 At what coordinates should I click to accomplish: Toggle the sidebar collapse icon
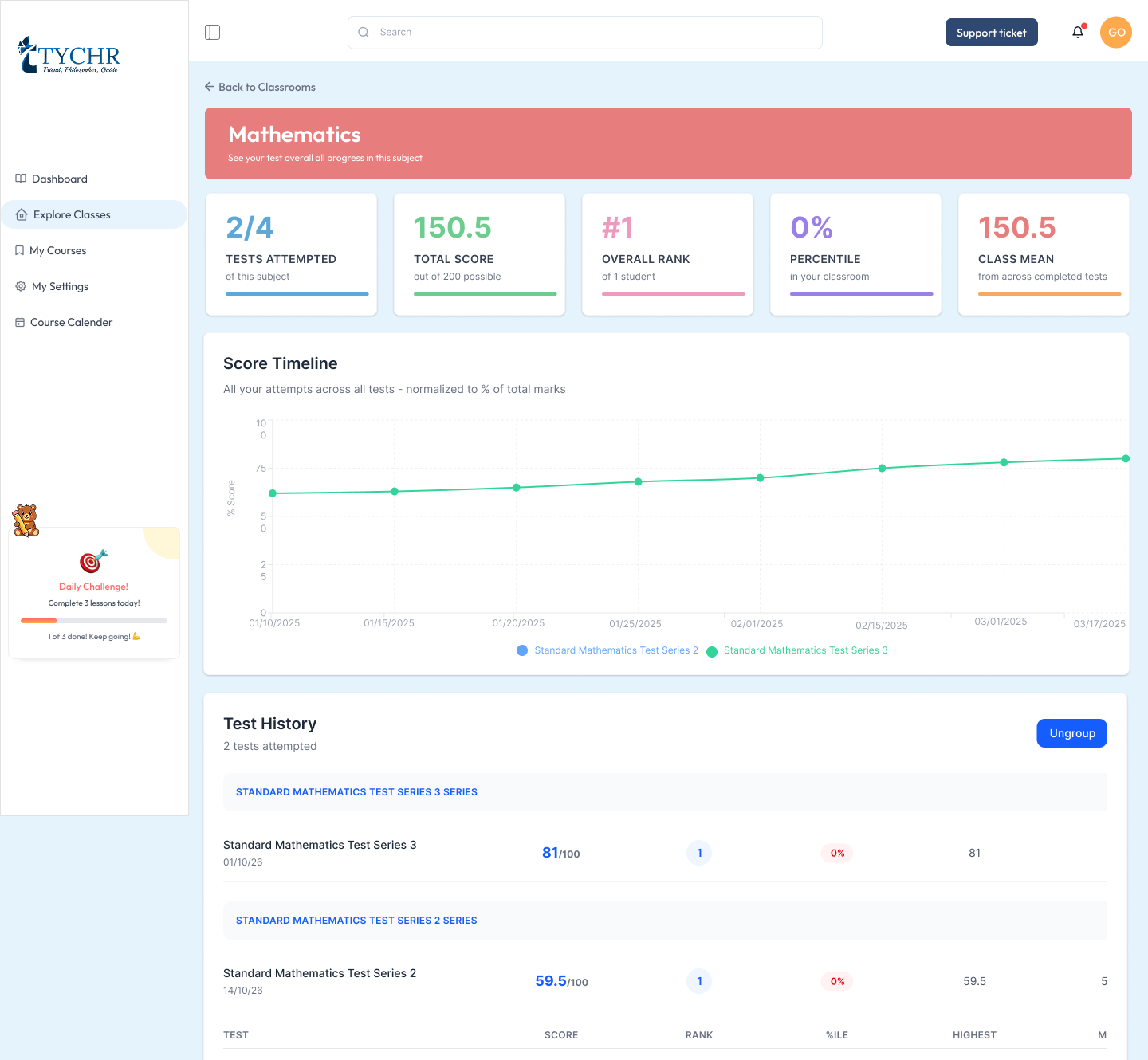pos(212,32)
